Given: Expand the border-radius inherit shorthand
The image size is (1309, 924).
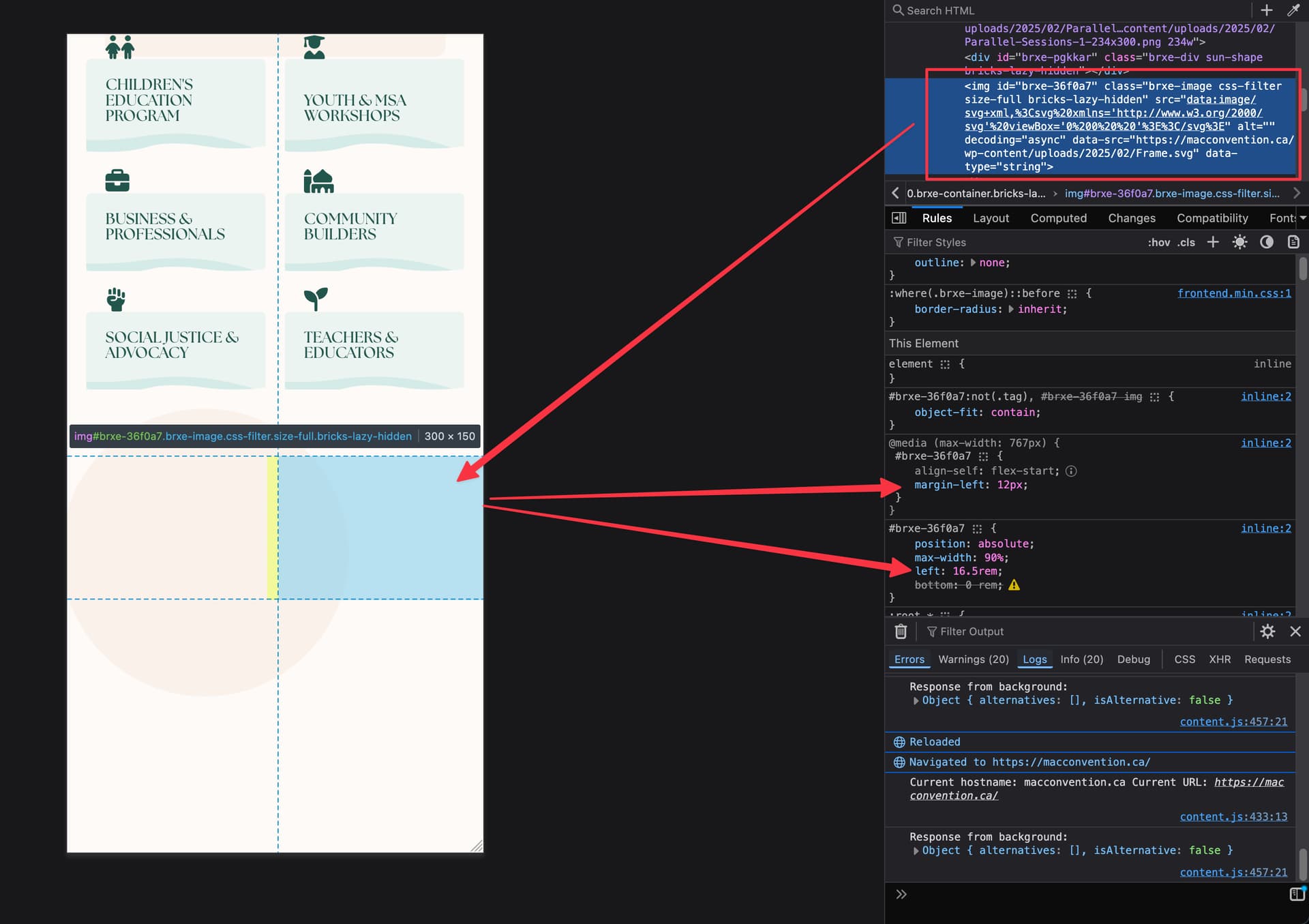Looking at the screenshot, I should [x=1010, y=309].
